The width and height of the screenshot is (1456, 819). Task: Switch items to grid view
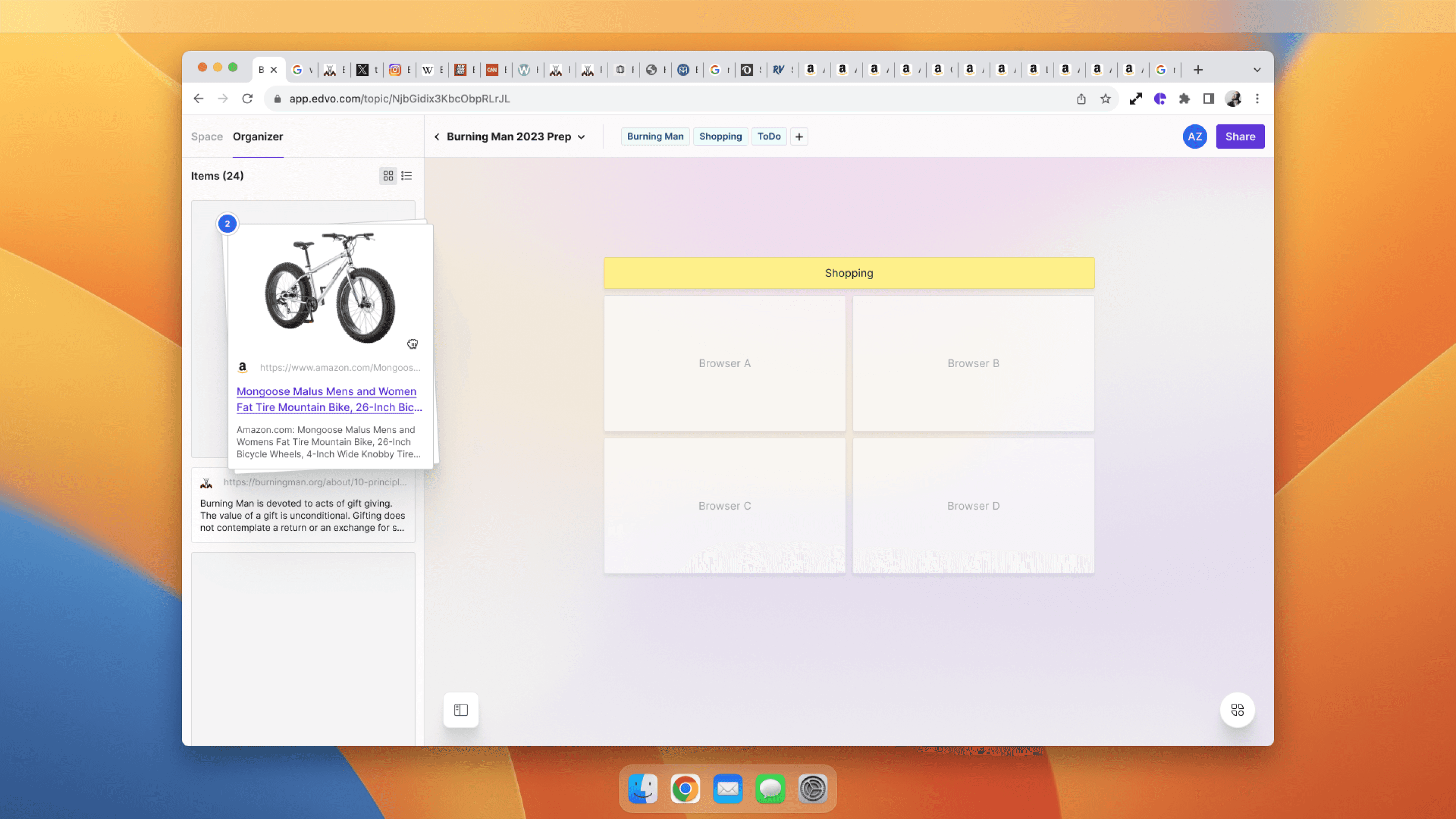click(x=388, y=176)
